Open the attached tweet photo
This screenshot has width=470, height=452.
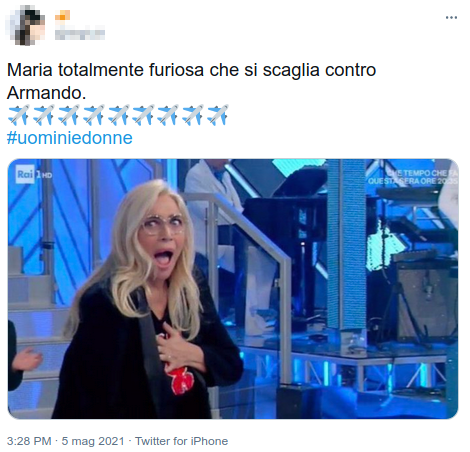point(233,289)
